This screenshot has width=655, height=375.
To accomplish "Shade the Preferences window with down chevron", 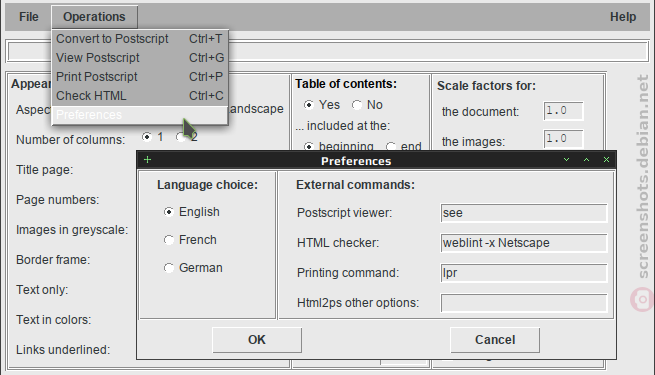I will [x=566, y=160].
